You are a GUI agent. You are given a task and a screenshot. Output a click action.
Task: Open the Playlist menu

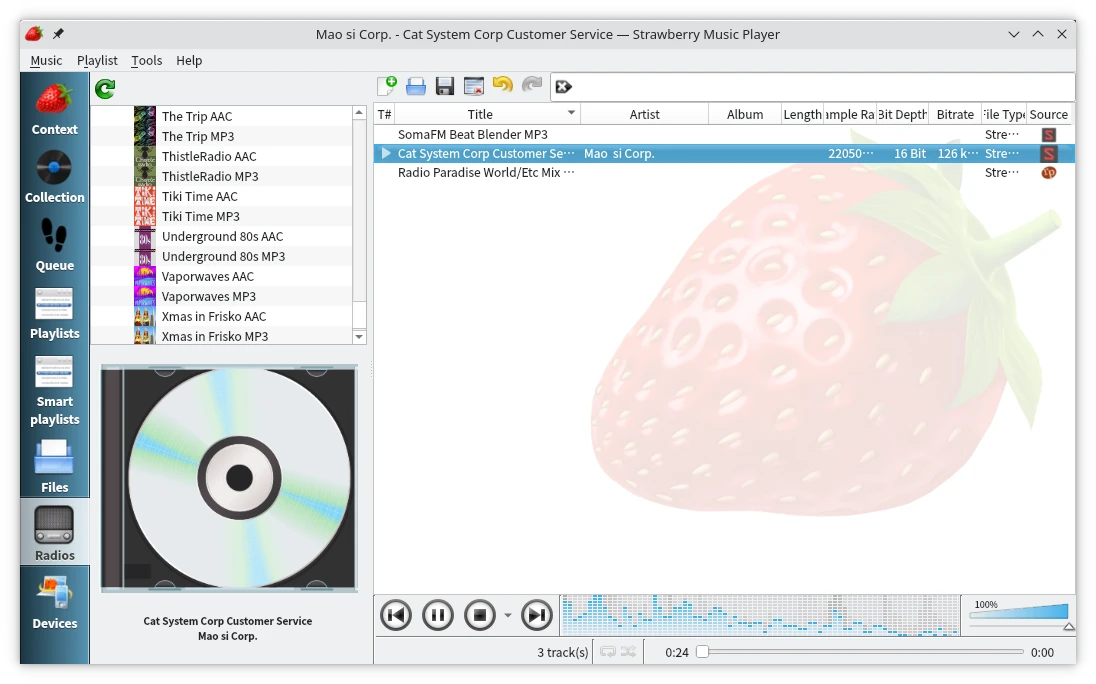97,60
